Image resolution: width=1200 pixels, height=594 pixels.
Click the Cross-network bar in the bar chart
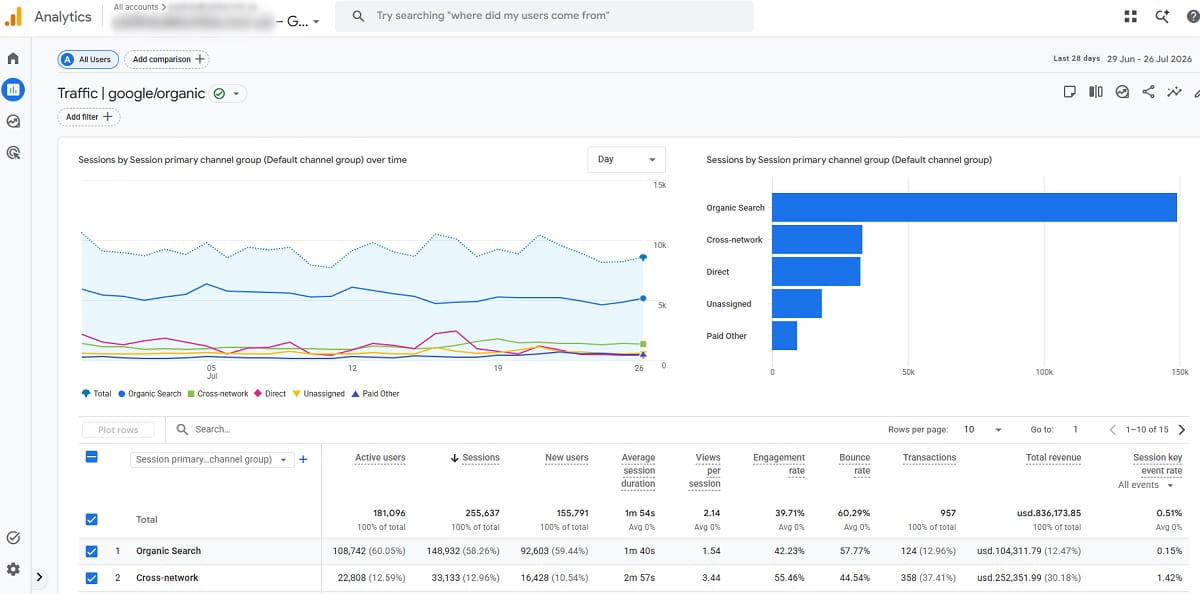(817, 240)
